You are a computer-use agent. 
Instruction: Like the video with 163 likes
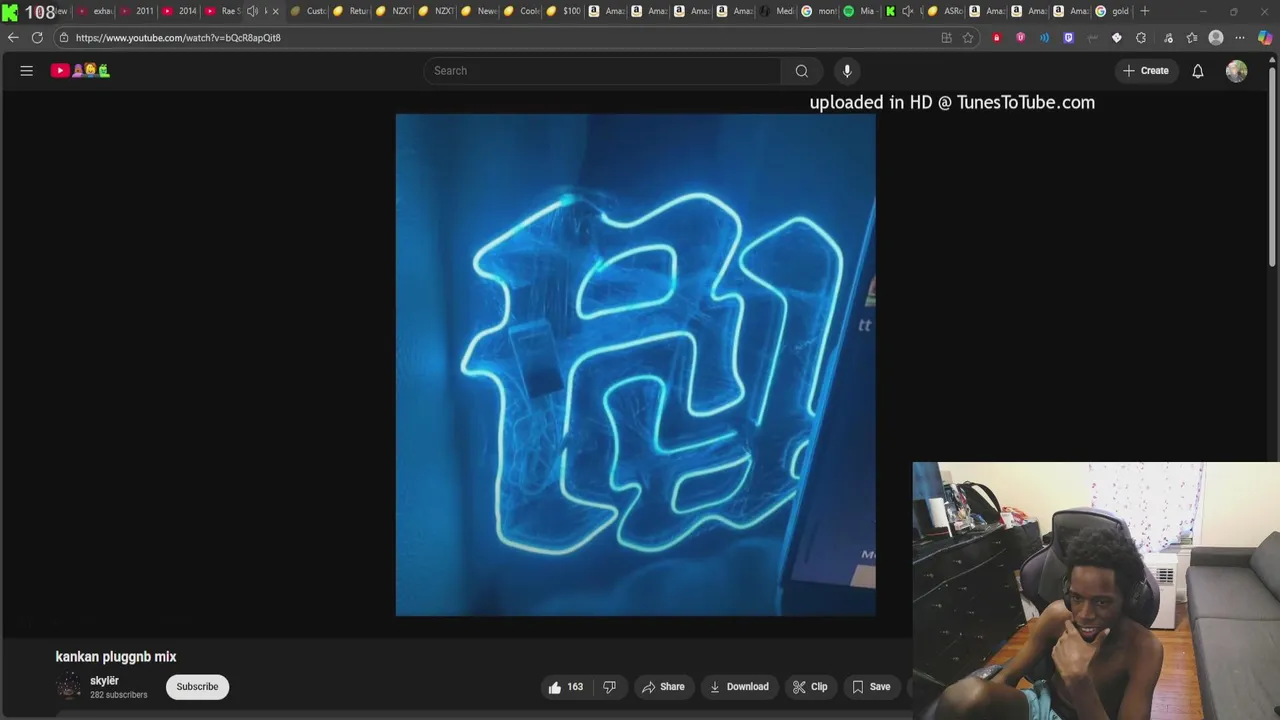point(565,687)
